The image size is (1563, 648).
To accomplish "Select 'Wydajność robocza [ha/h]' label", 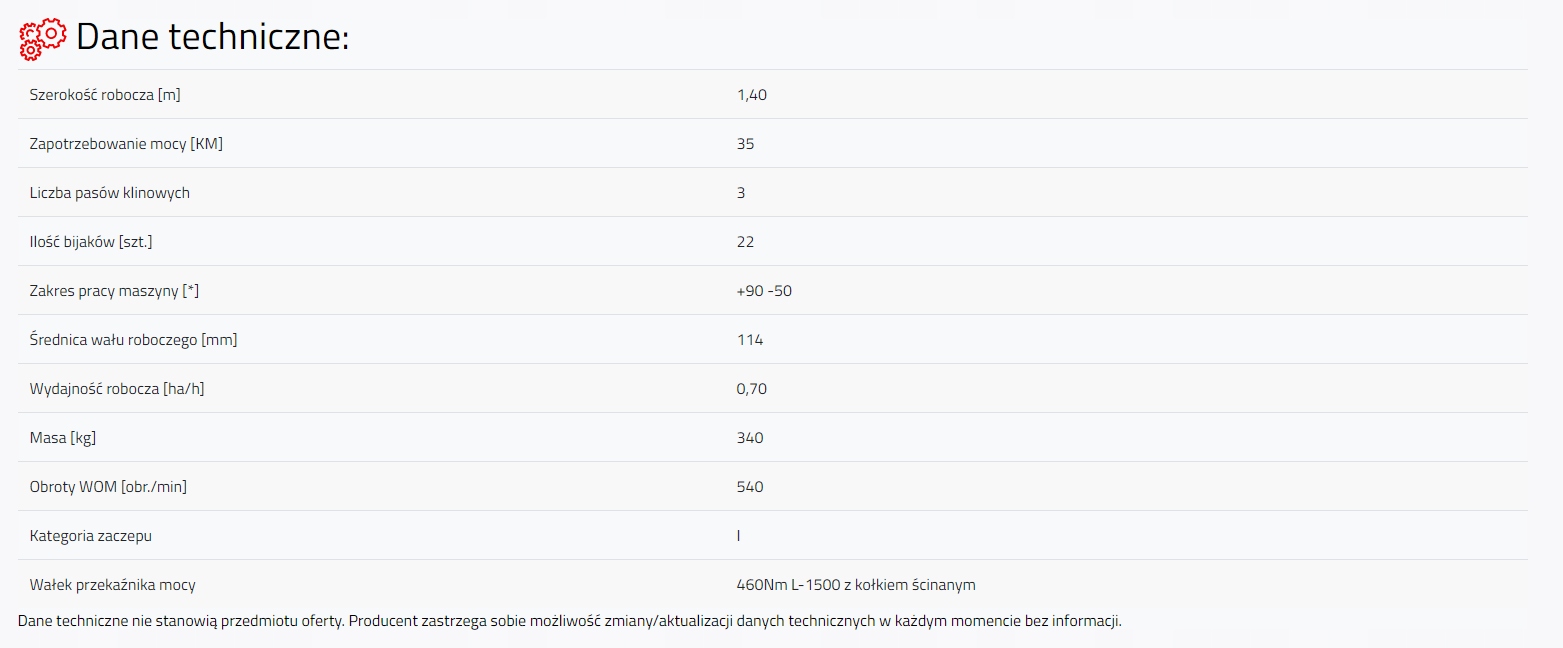I will tap(117, 389).
